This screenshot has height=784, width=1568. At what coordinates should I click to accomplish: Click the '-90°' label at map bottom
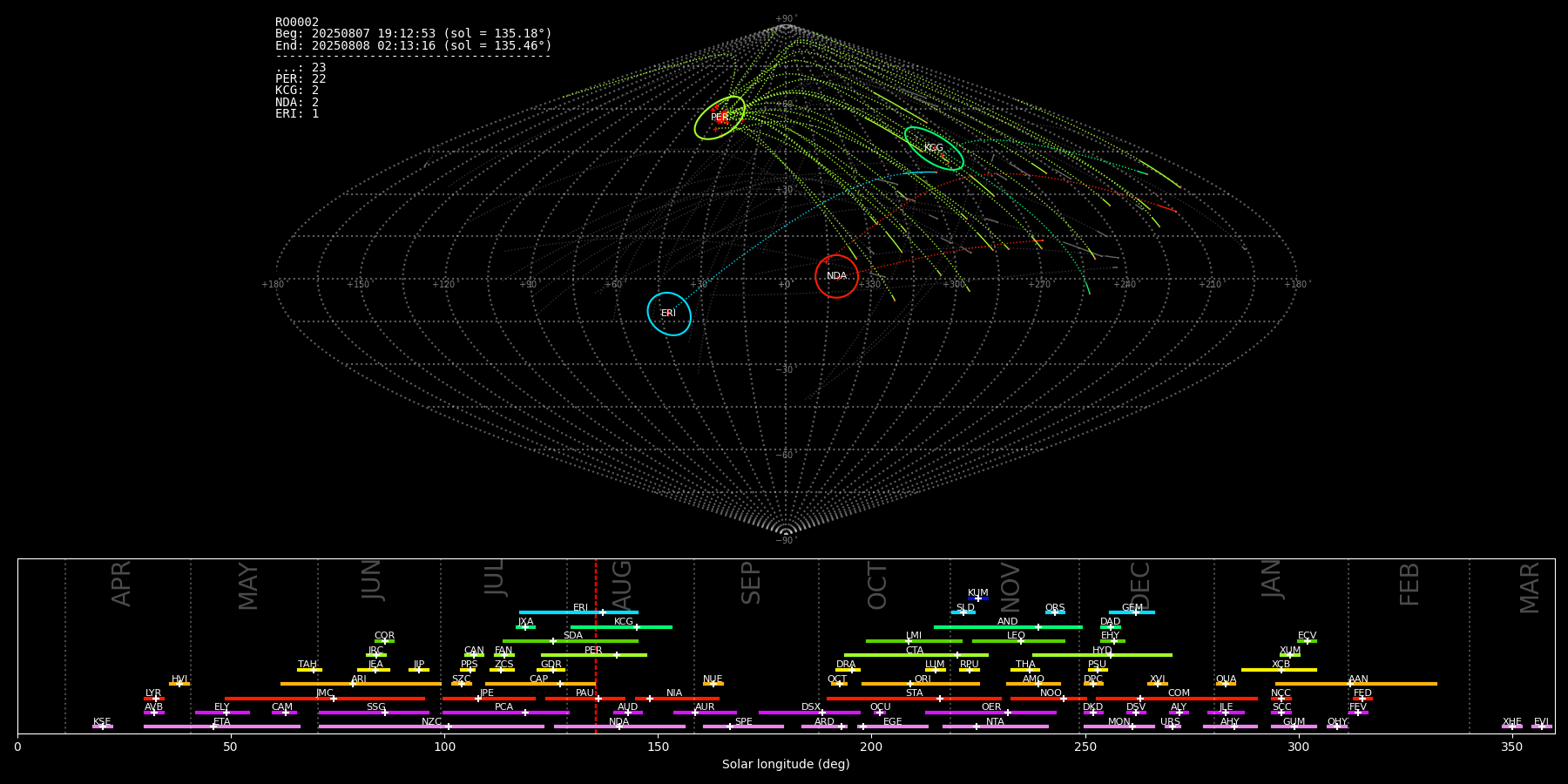click(x=786, y=541)
